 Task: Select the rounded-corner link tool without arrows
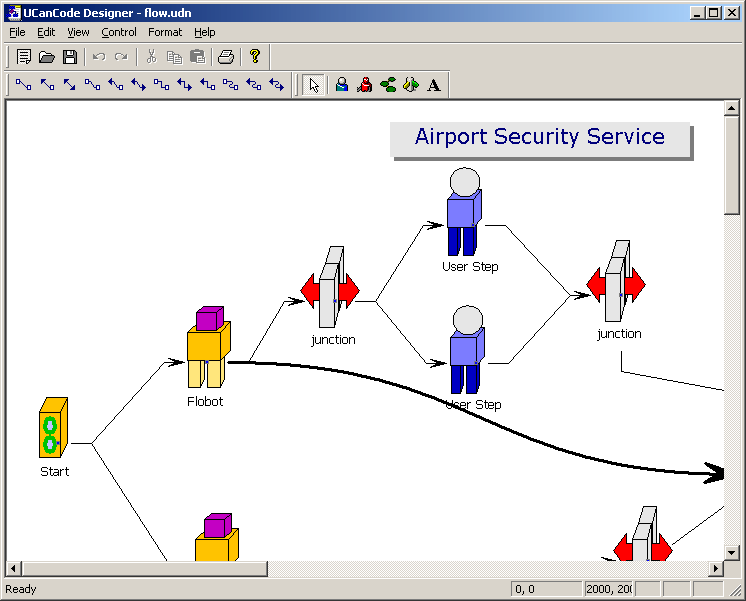tap(230, 85)
